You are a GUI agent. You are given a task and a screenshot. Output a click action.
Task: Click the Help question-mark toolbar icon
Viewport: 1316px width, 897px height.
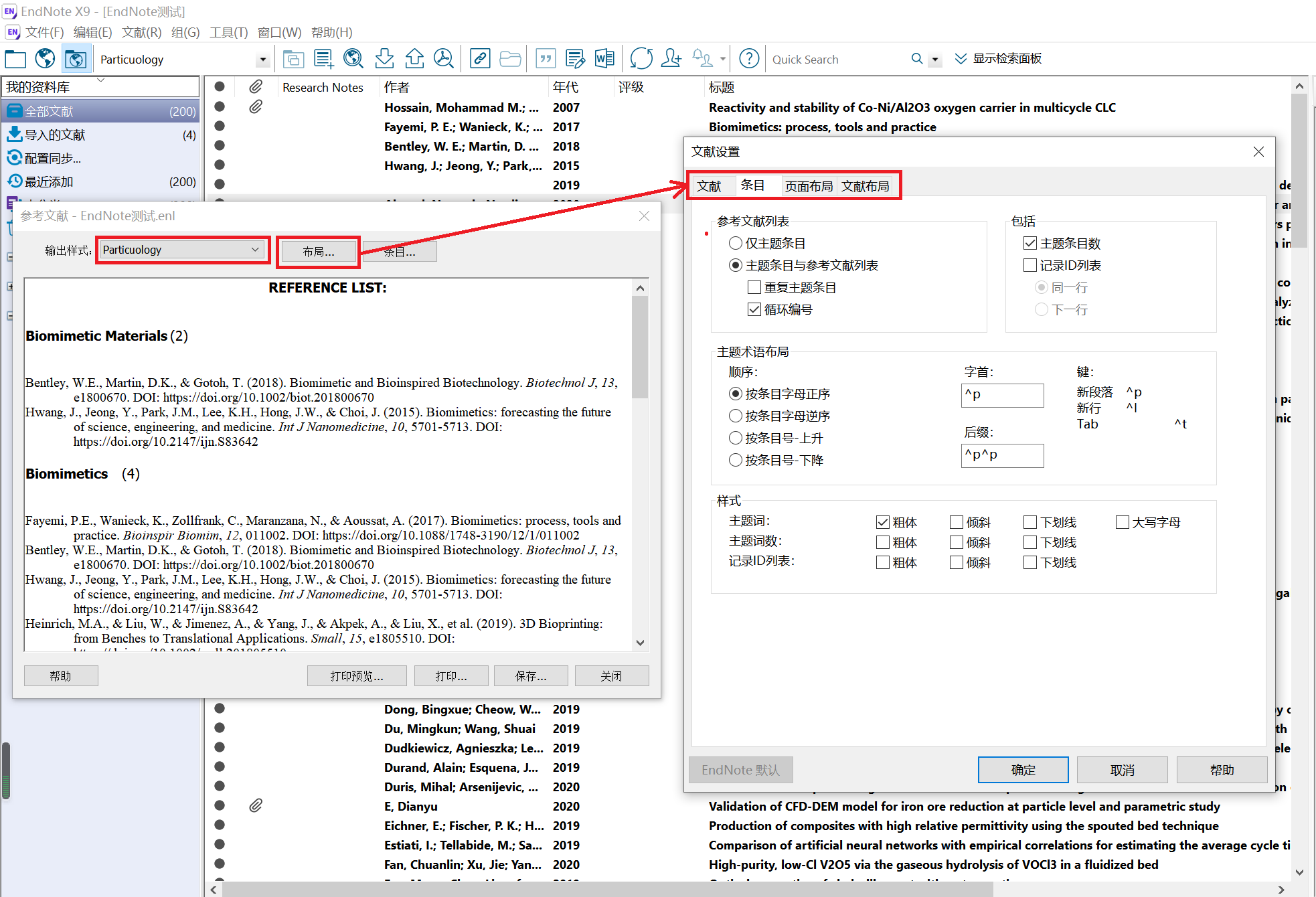coord(749,59)
